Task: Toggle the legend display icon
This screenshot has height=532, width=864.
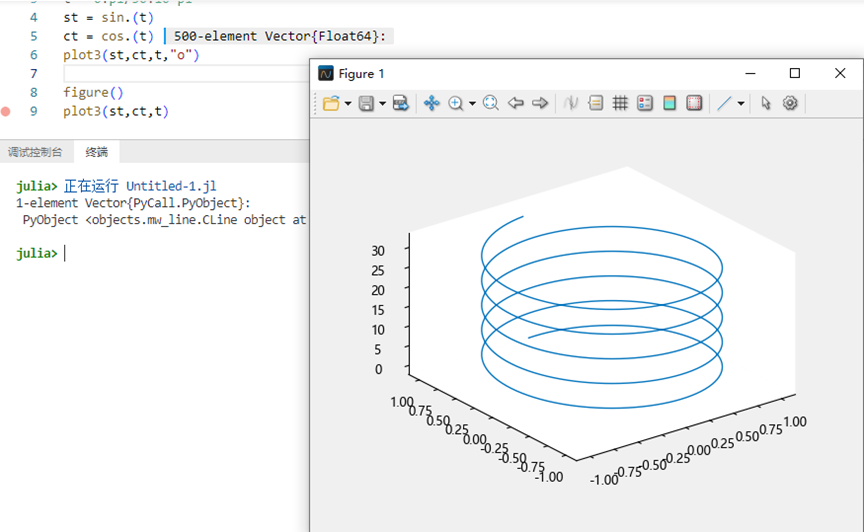Action: pos(645,103)
